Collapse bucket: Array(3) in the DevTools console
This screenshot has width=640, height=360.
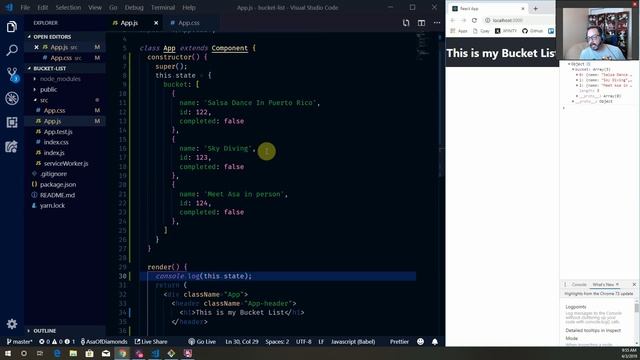pyautogui.click(x=573, y=69)
